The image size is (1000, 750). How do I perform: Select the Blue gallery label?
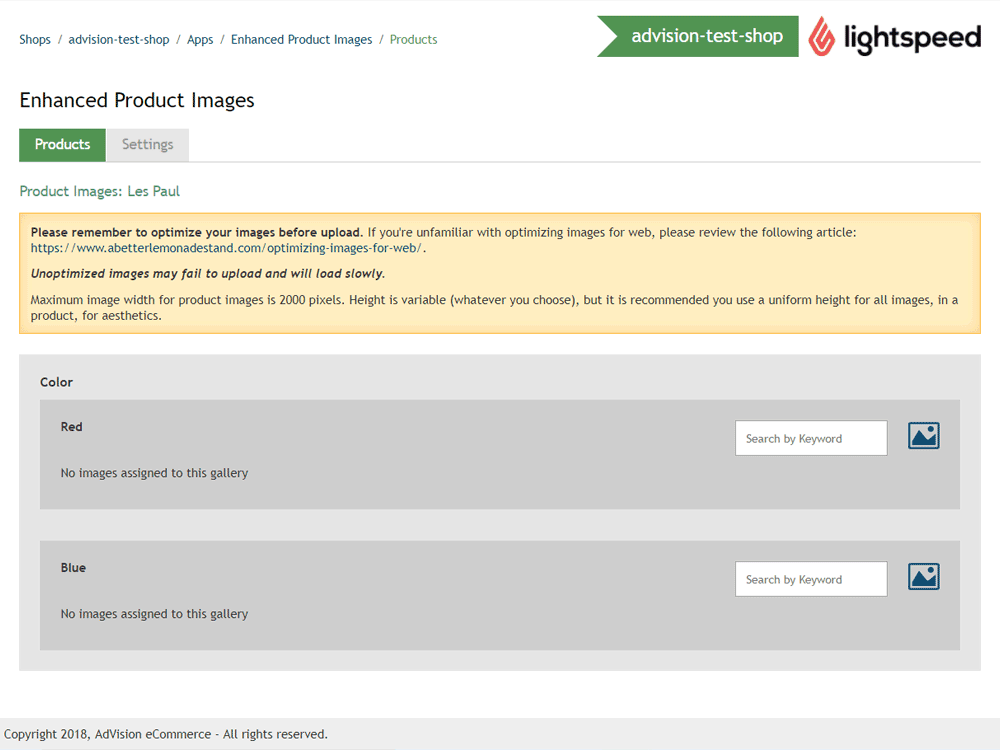73,568
